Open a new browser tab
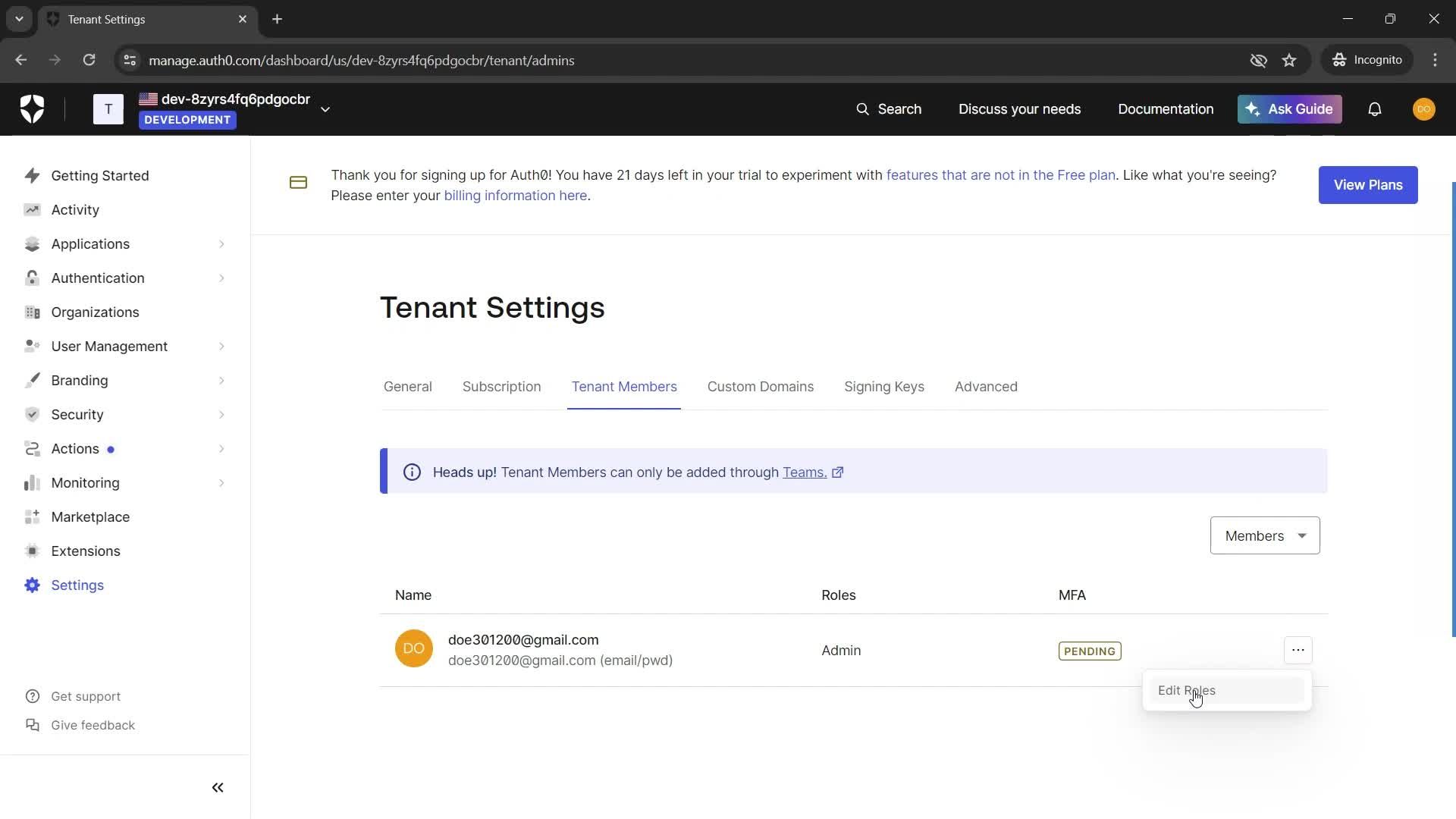The image size is (1456, 819). (x=277, y=19)
